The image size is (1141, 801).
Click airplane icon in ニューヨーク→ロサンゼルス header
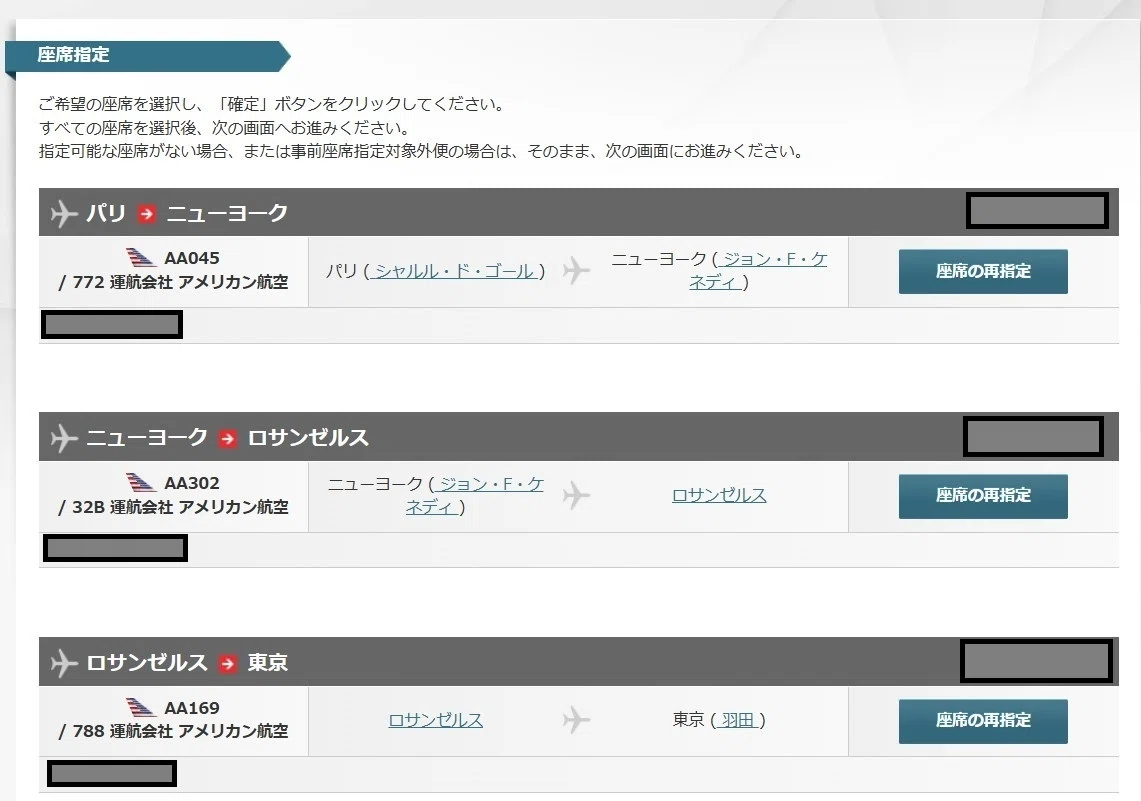point(64,438)
